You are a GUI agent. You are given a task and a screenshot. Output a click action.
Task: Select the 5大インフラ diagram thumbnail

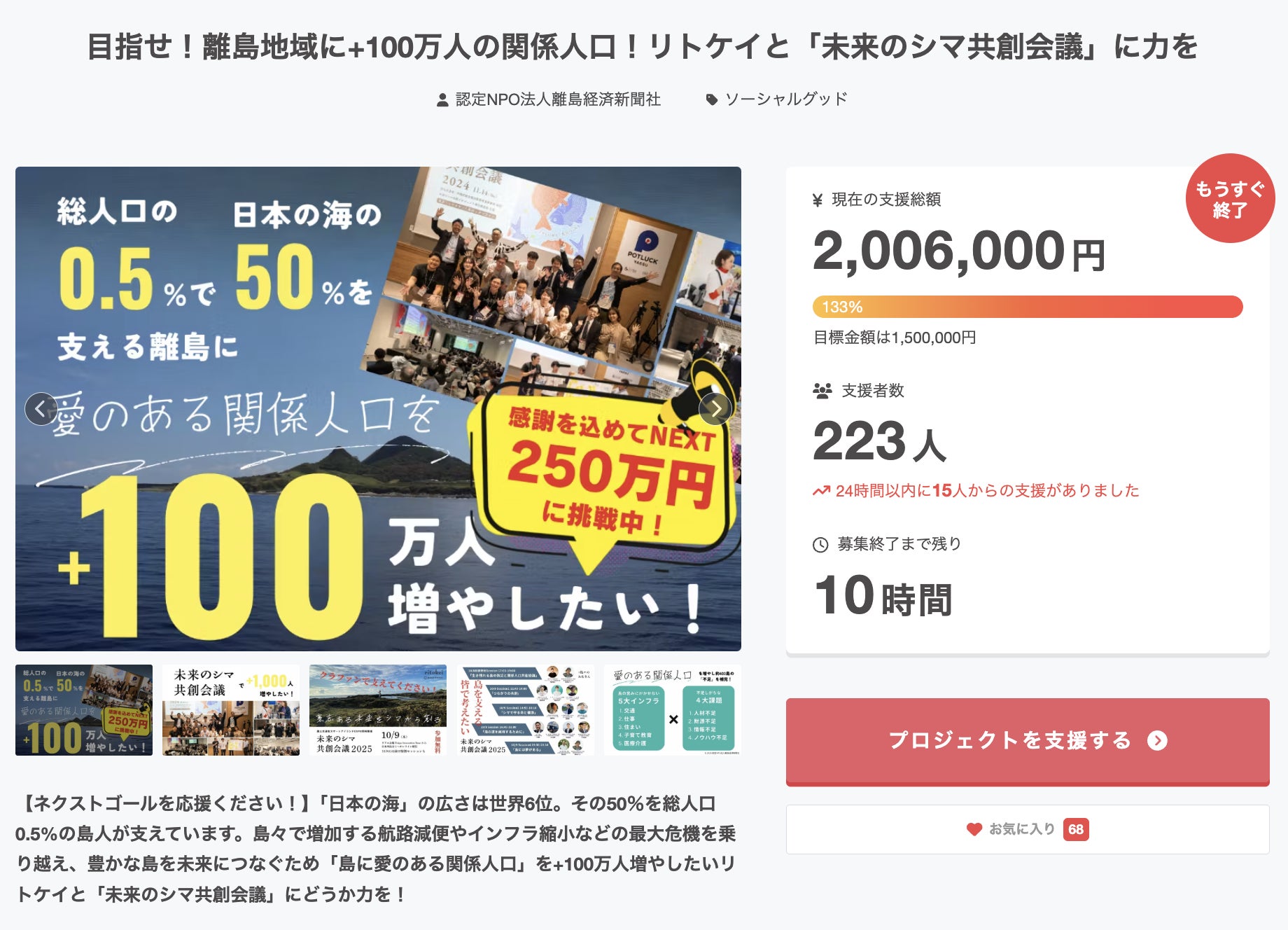(672, 710)
